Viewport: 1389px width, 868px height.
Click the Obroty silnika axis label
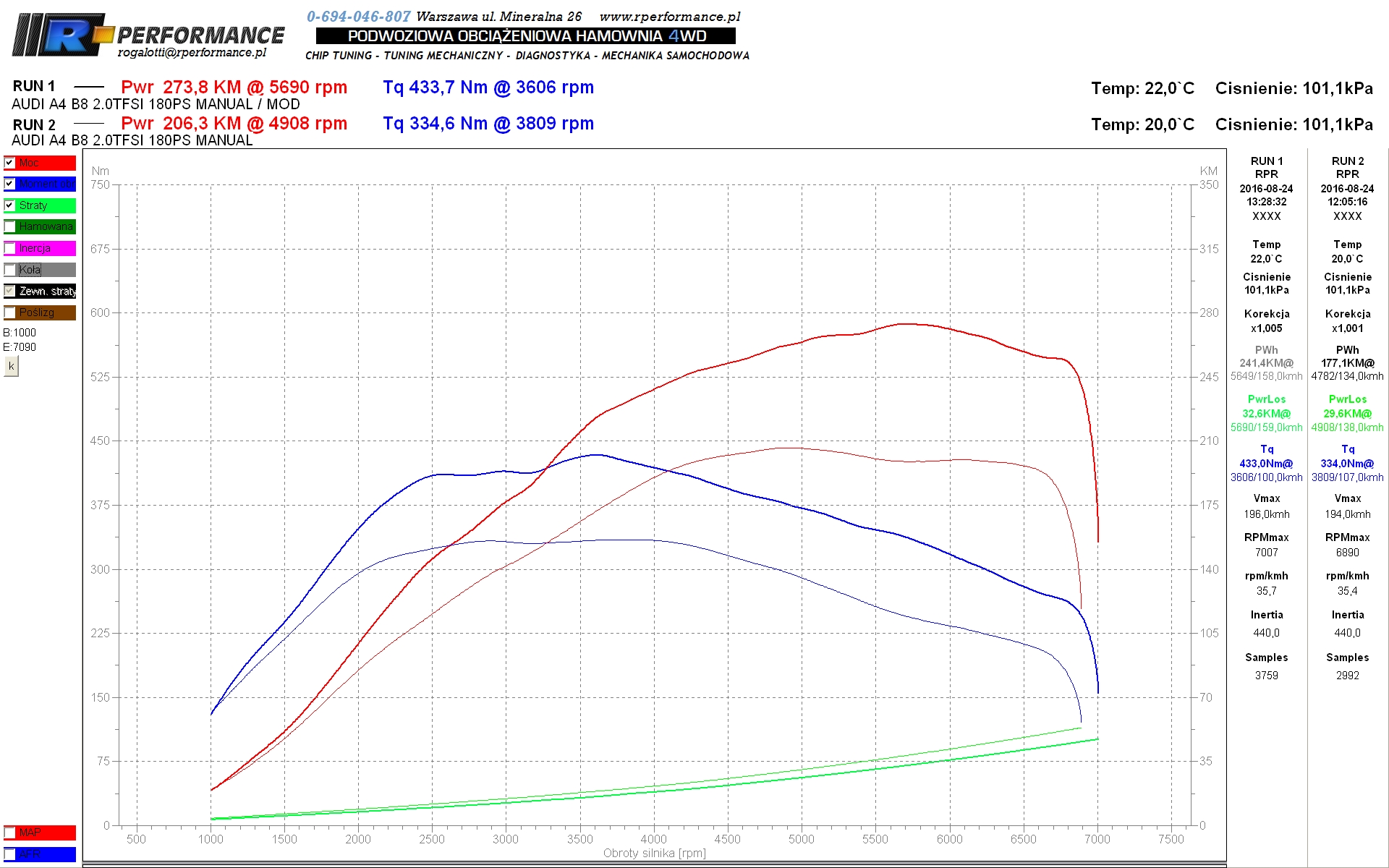(x=654, y=854)
